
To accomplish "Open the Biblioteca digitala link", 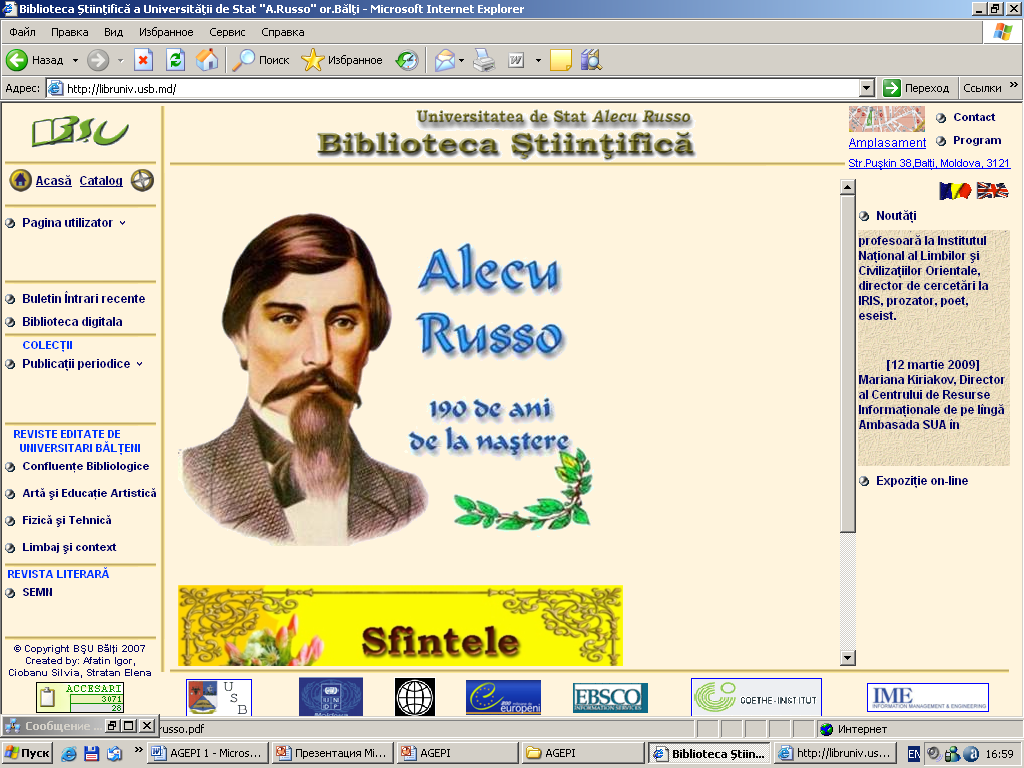I will click(x=72, y=321).
